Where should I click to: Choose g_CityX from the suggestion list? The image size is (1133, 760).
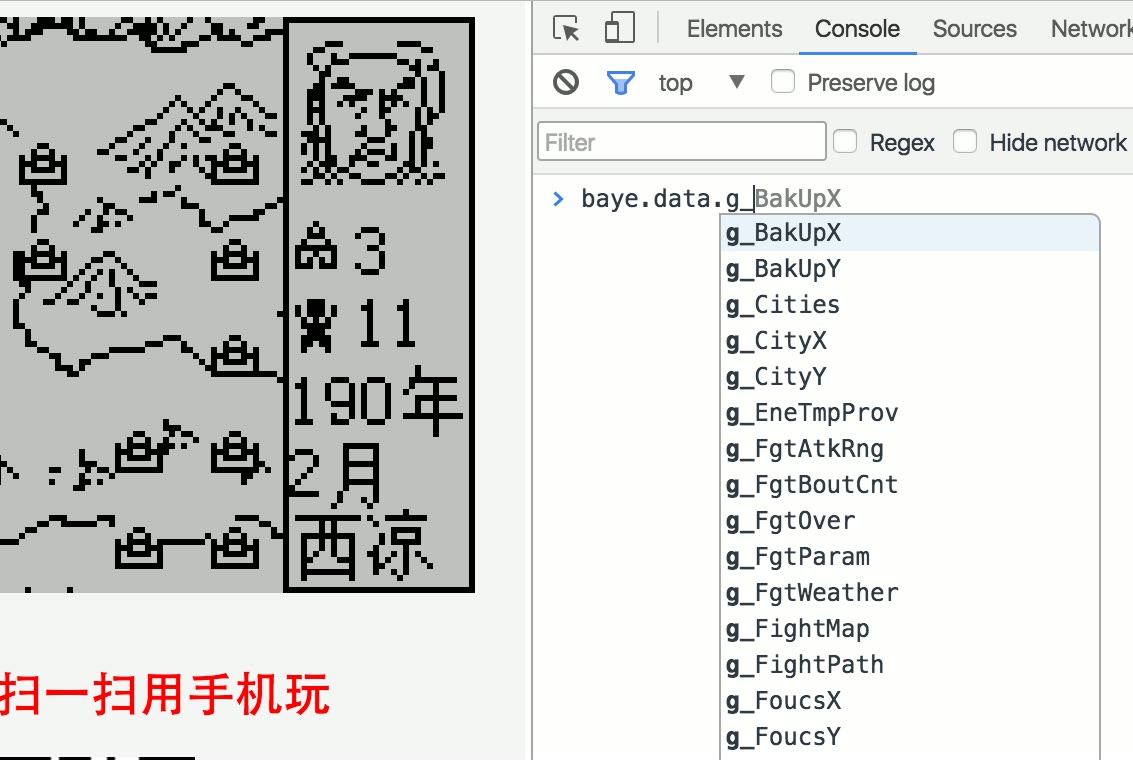910,341
